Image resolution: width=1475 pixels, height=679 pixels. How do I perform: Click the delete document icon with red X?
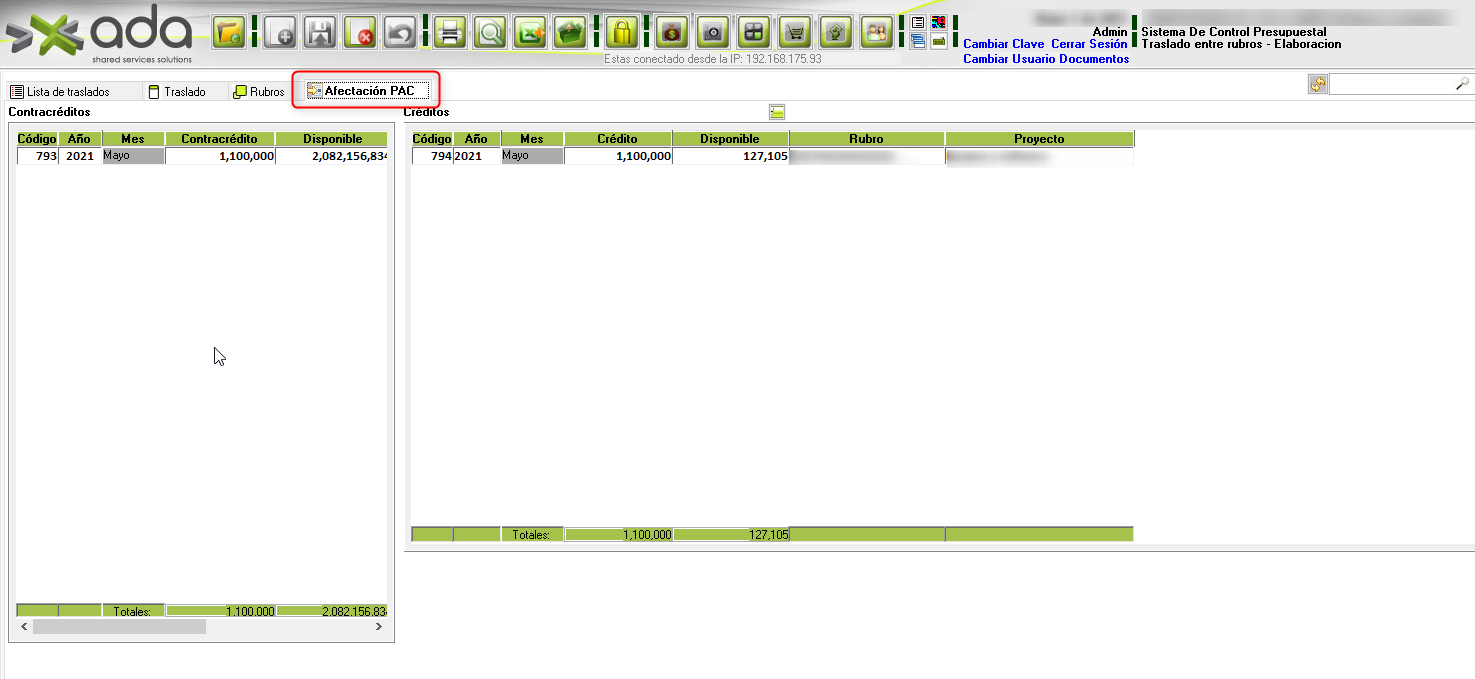coord(360,32)
